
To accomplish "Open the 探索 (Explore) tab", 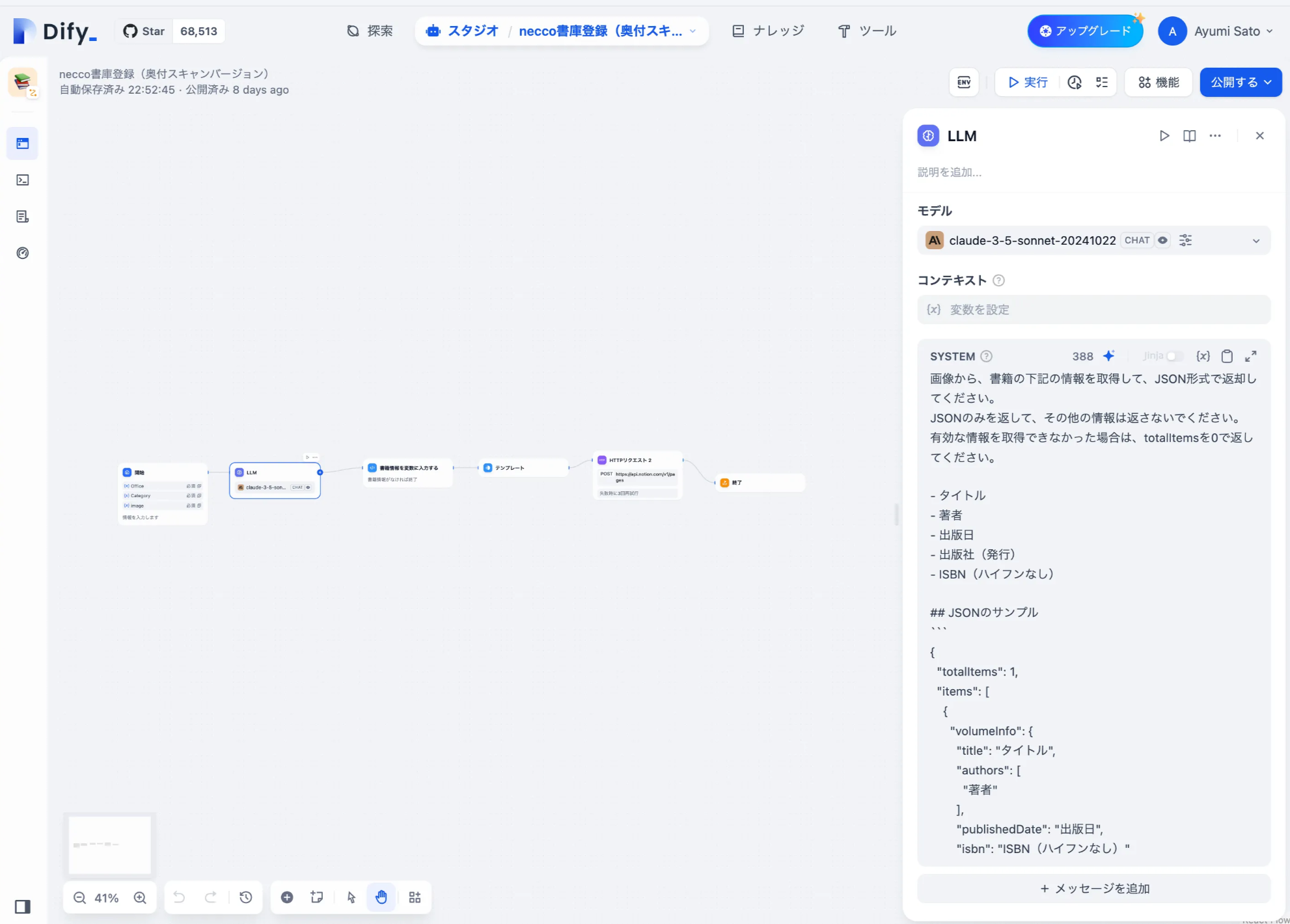I will 370,31.
